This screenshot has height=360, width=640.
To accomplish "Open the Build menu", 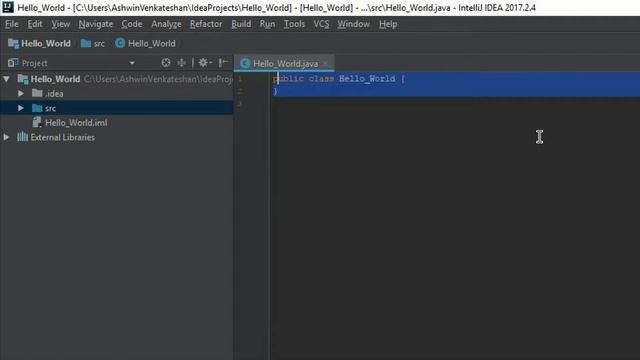I will (241, 24).
